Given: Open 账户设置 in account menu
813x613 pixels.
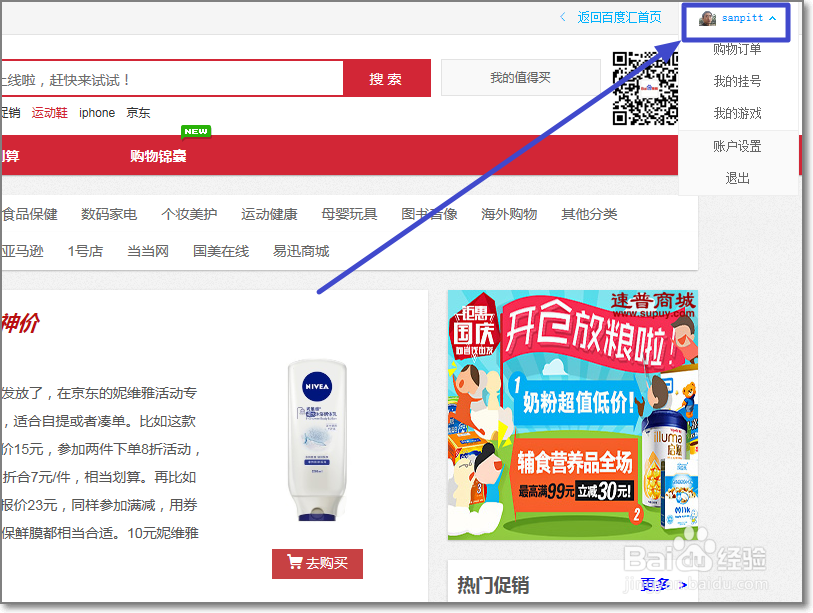Looking at the screenshot, I should coord(737,146).
